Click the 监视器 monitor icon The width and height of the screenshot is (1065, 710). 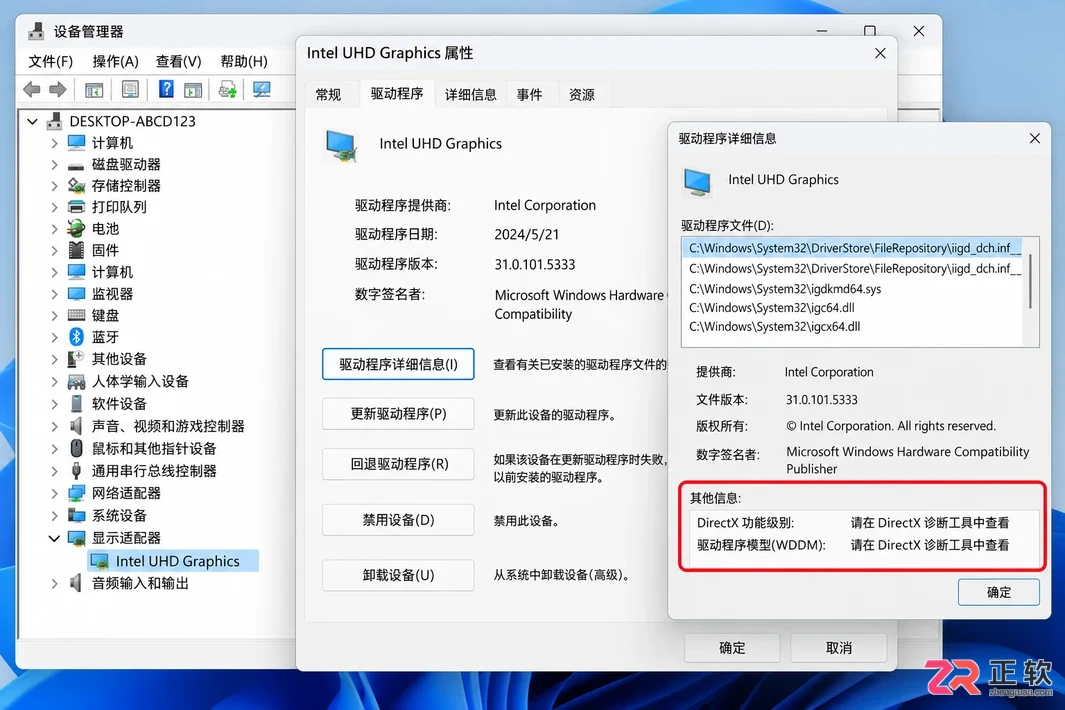pos(76,294)
